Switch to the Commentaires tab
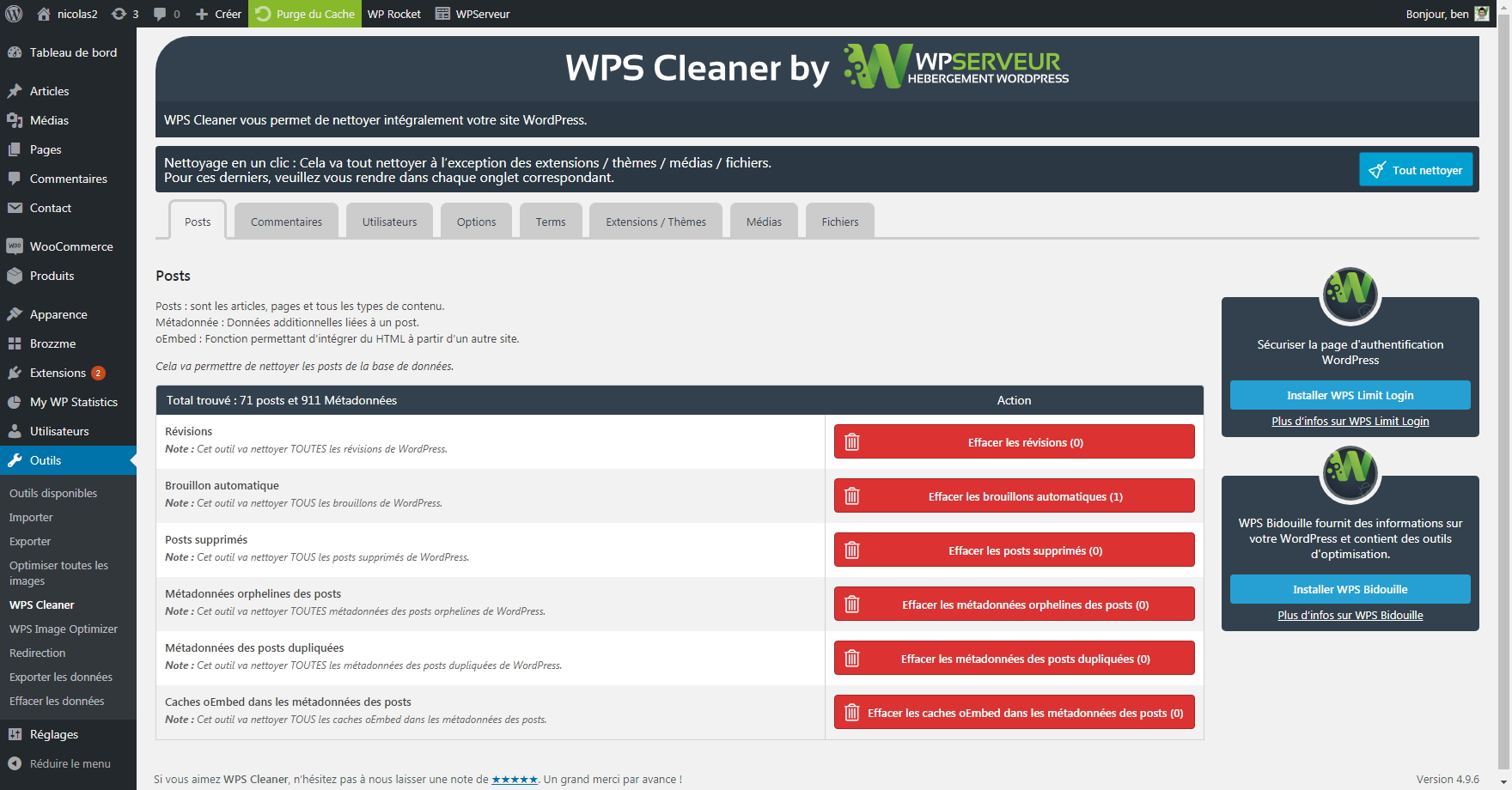The image size is (1512, 790). pyautogui.click(x=286, y=222)
